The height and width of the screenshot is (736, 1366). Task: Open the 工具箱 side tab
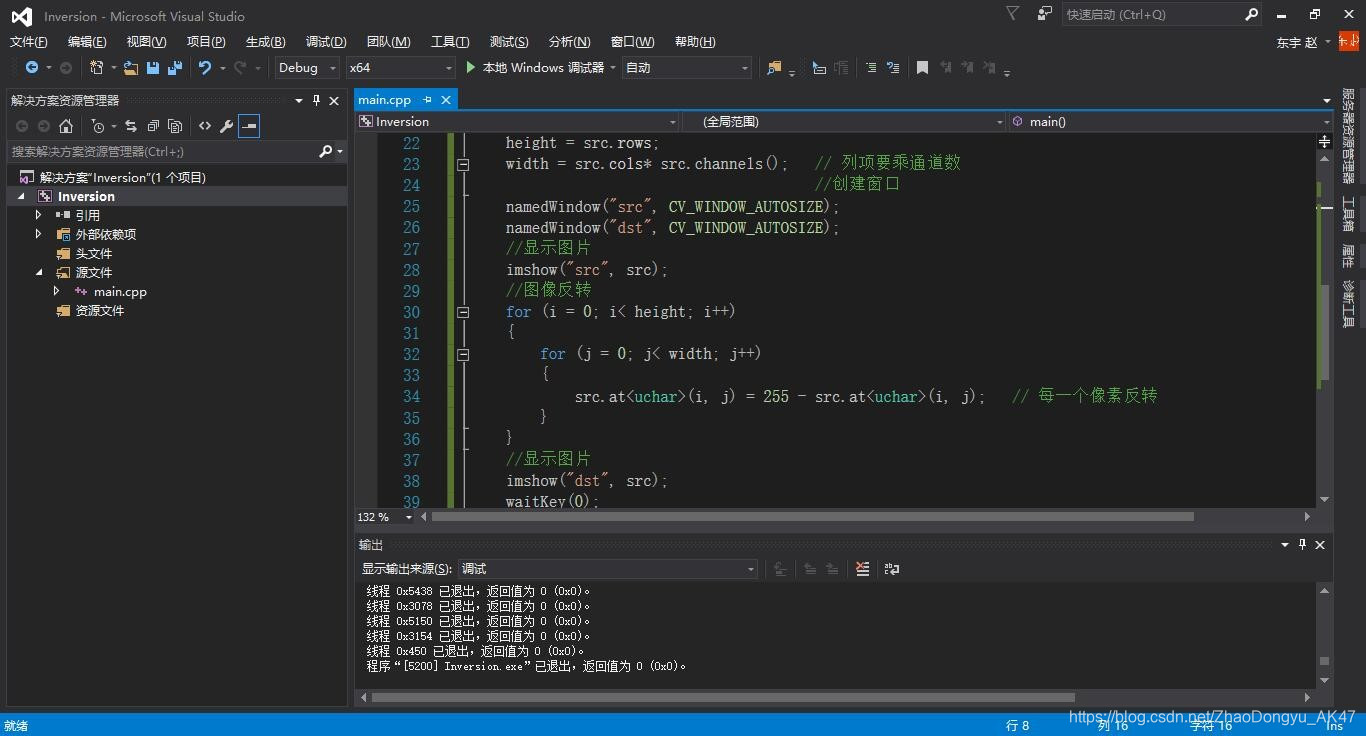point(1348,214)
